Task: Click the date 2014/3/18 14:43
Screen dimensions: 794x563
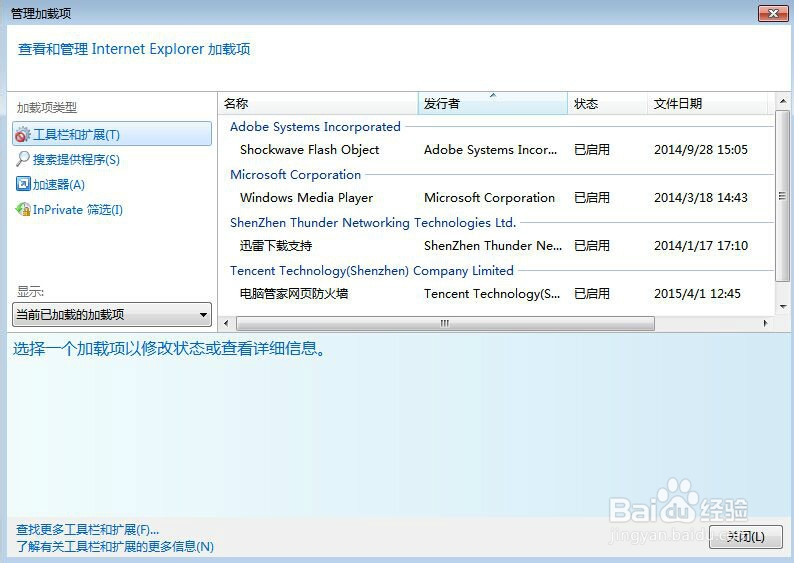Action: click(701, 198)
